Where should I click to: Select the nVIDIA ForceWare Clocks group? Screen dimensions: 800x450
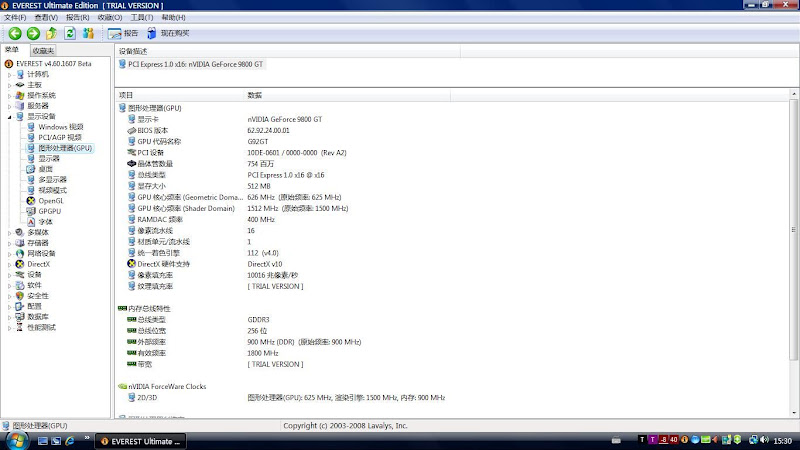(x=162, y=387)
